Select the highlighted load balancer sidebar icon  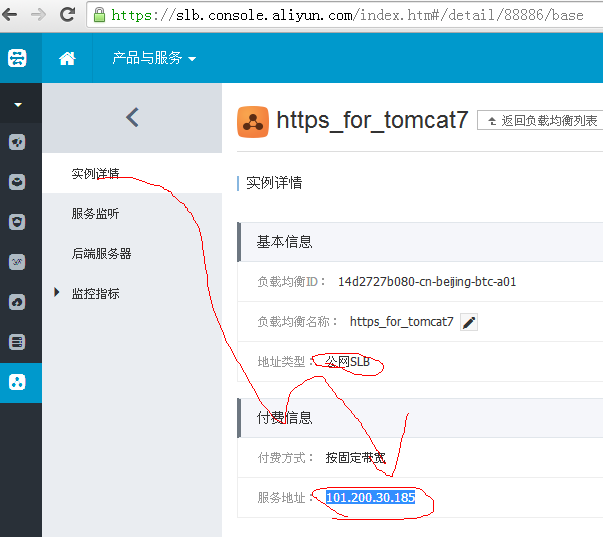pyautogui.click(x=17, y=382)
